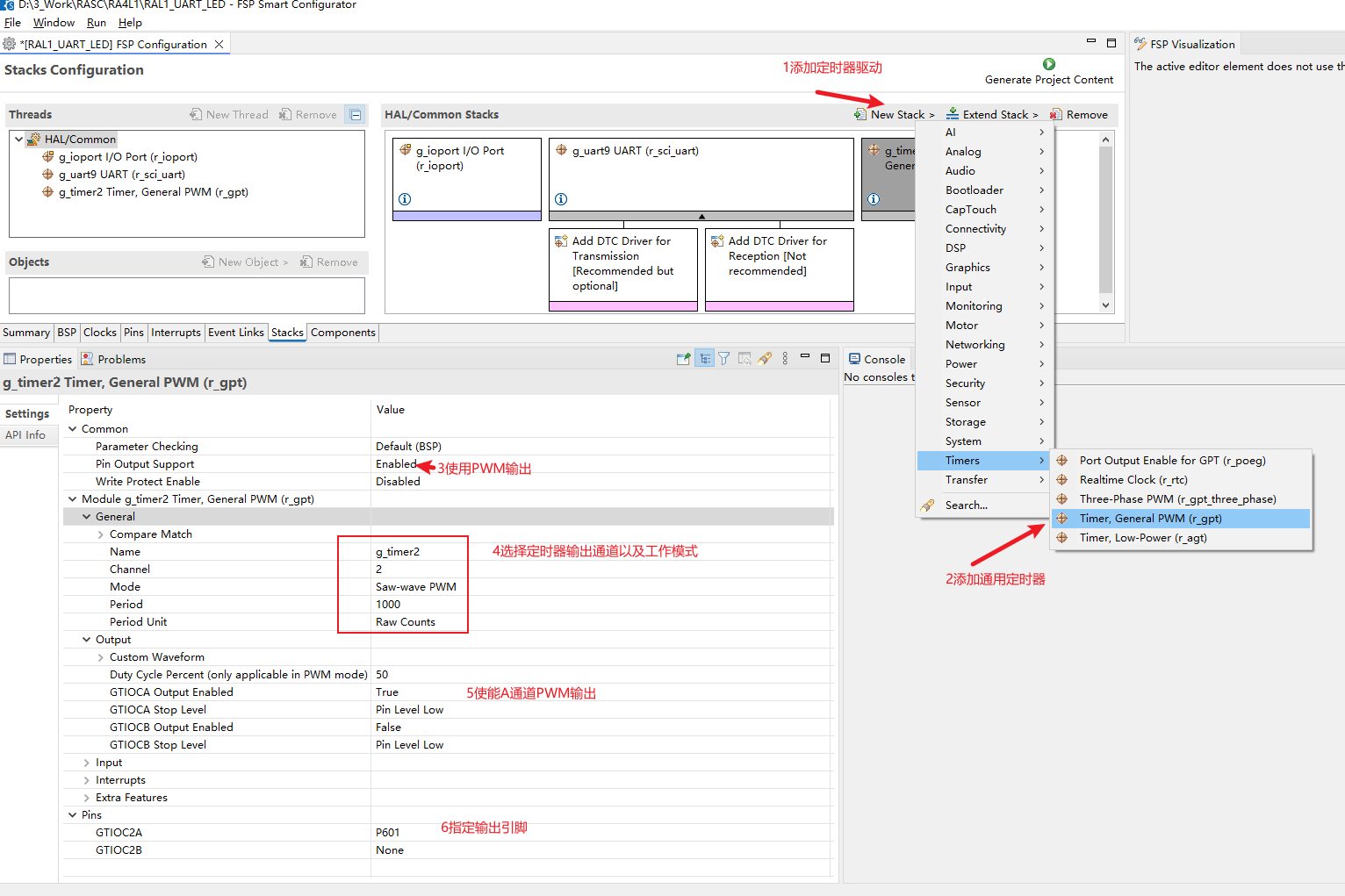Click the Extend Stack button

[x=992, y=115]
